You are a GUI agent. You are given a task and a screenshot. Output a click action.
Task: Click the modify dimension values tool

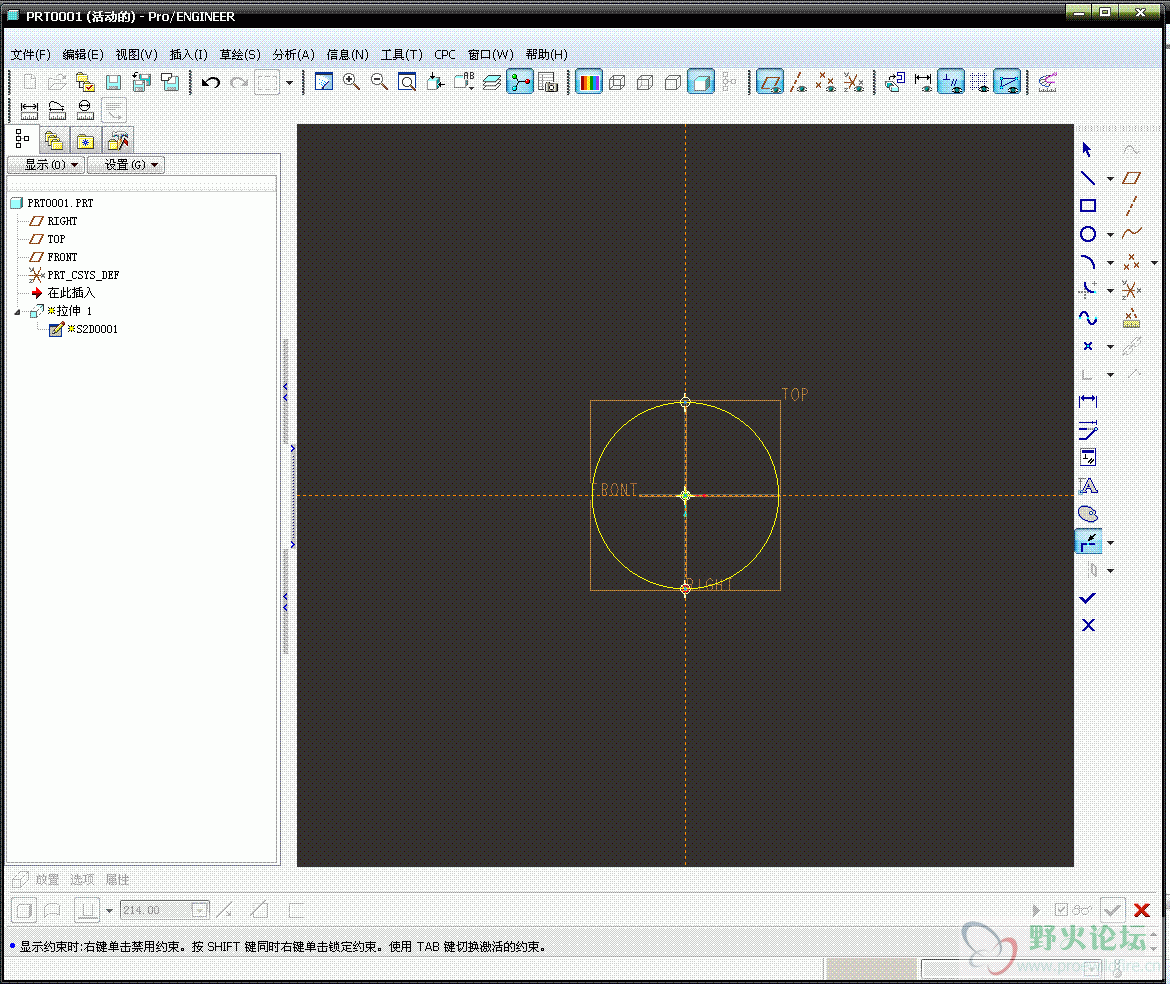(1088, 430)
